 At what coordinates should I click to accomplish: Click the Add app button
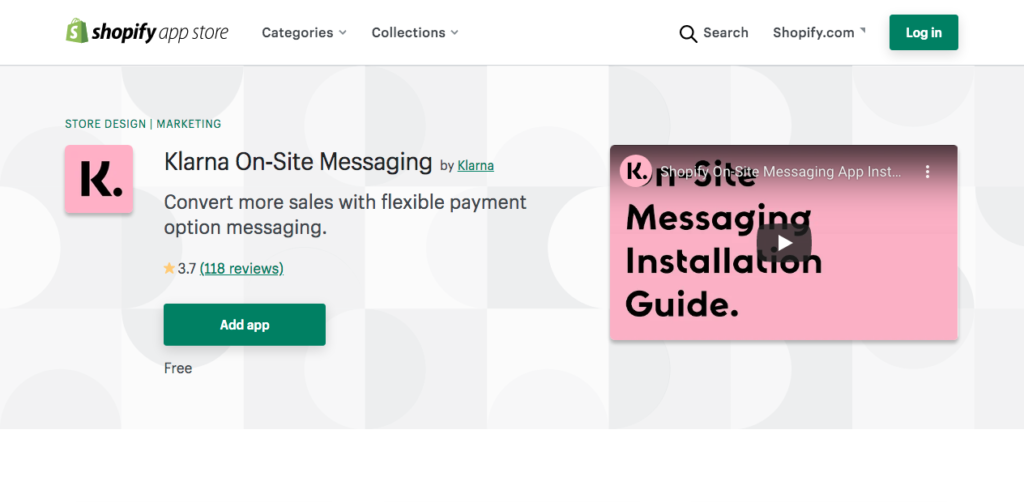pyautogui.click(x=244, y=324)
